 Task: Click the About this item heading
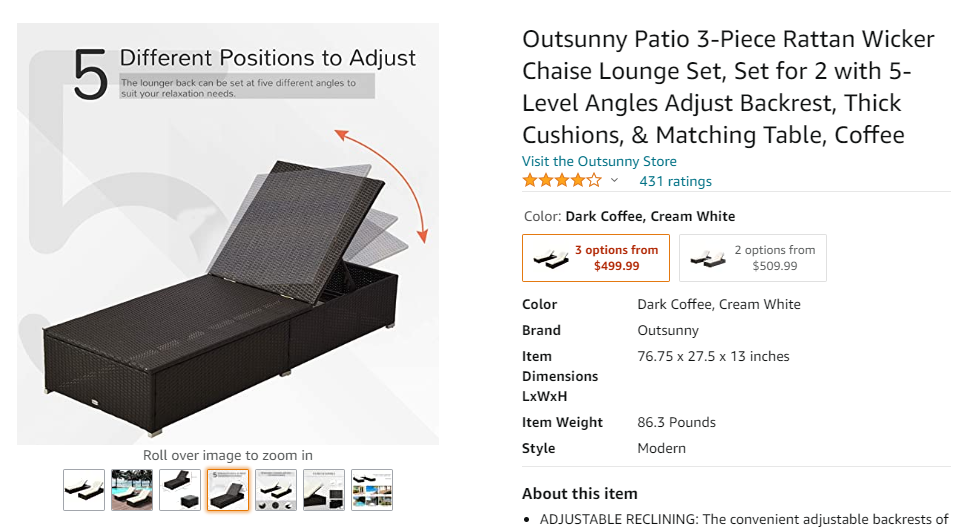pyautogui.click(x=580, y=494)
